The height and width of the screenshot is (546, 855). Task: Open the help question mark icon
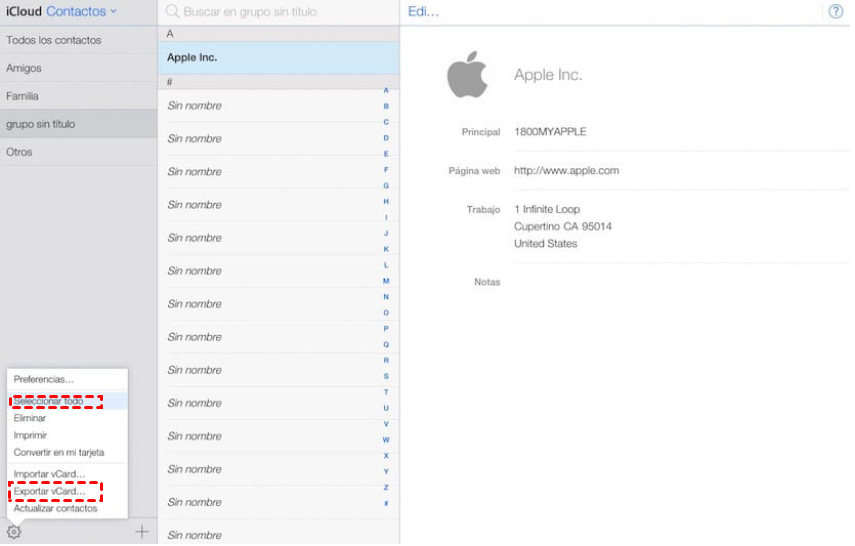click(x=836, y=12)
